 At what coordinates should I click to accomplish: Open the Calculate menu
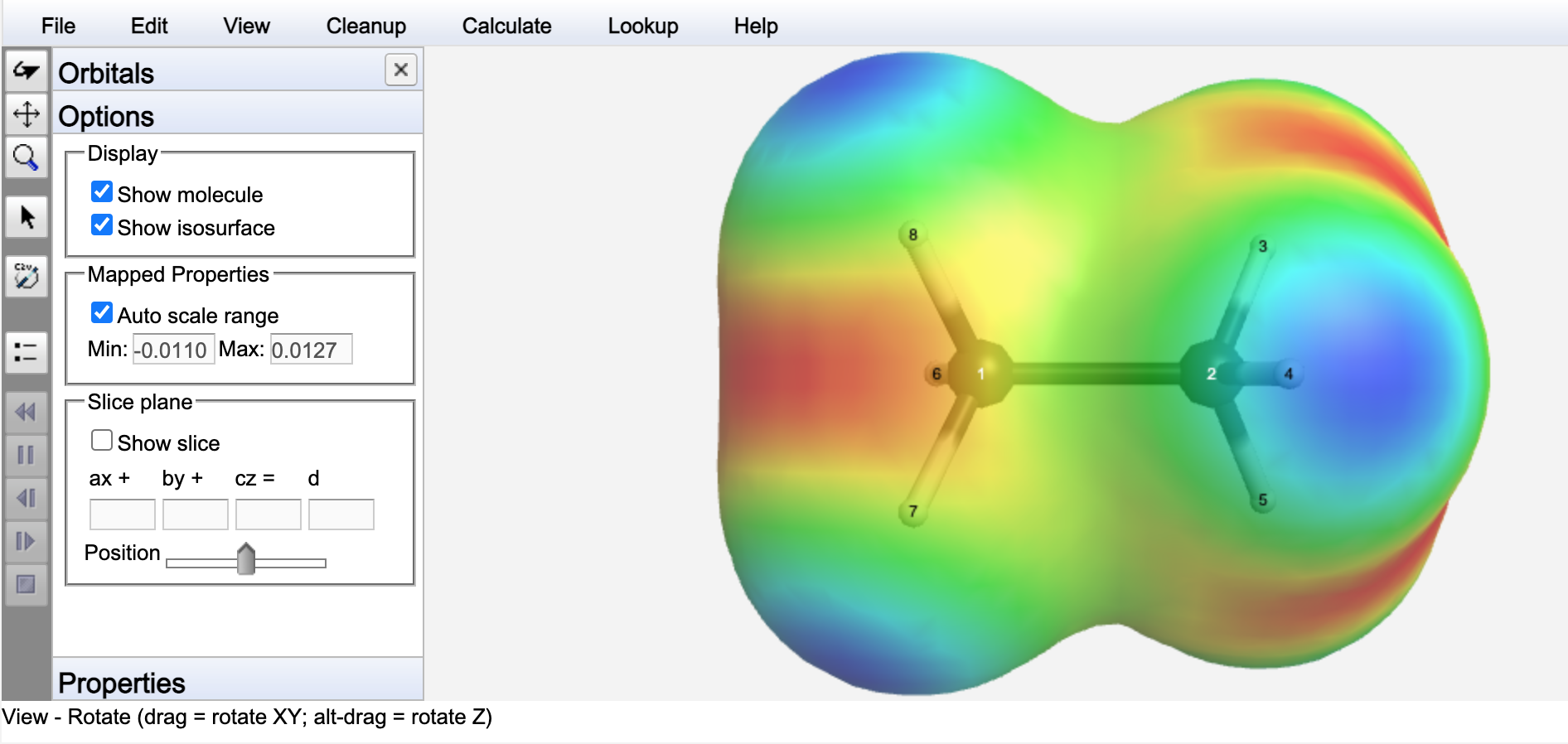506,26
